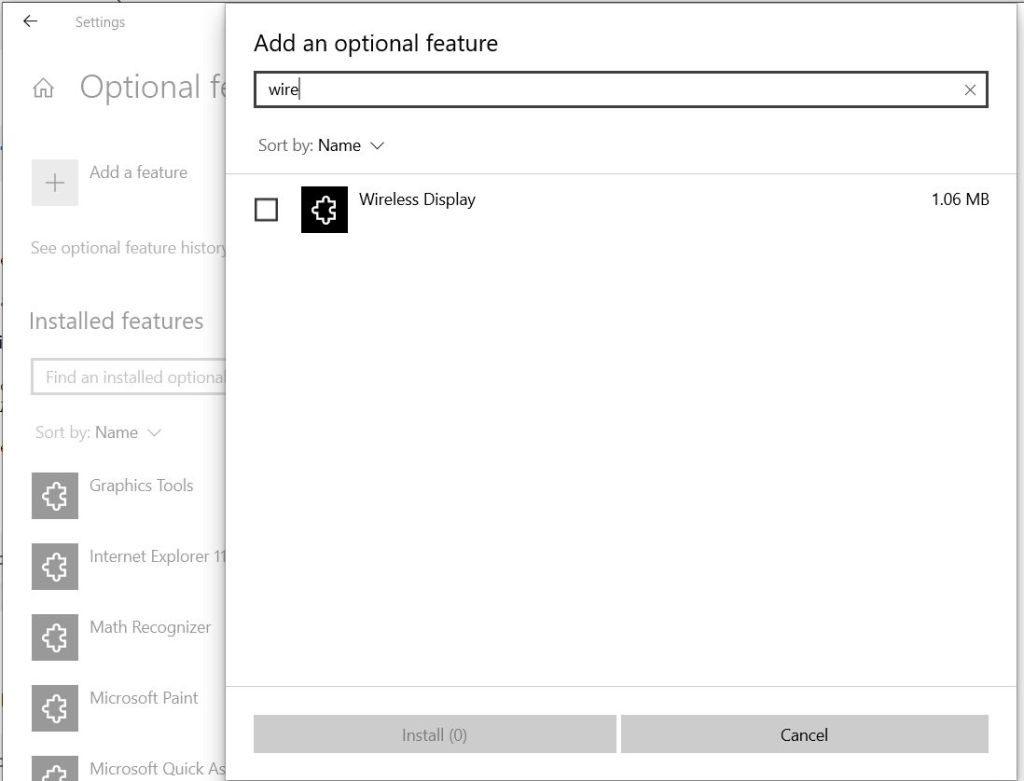Click the Wireless Display puzzle icon
Screen dimensions: 1024x781
(x=323, y=209)
